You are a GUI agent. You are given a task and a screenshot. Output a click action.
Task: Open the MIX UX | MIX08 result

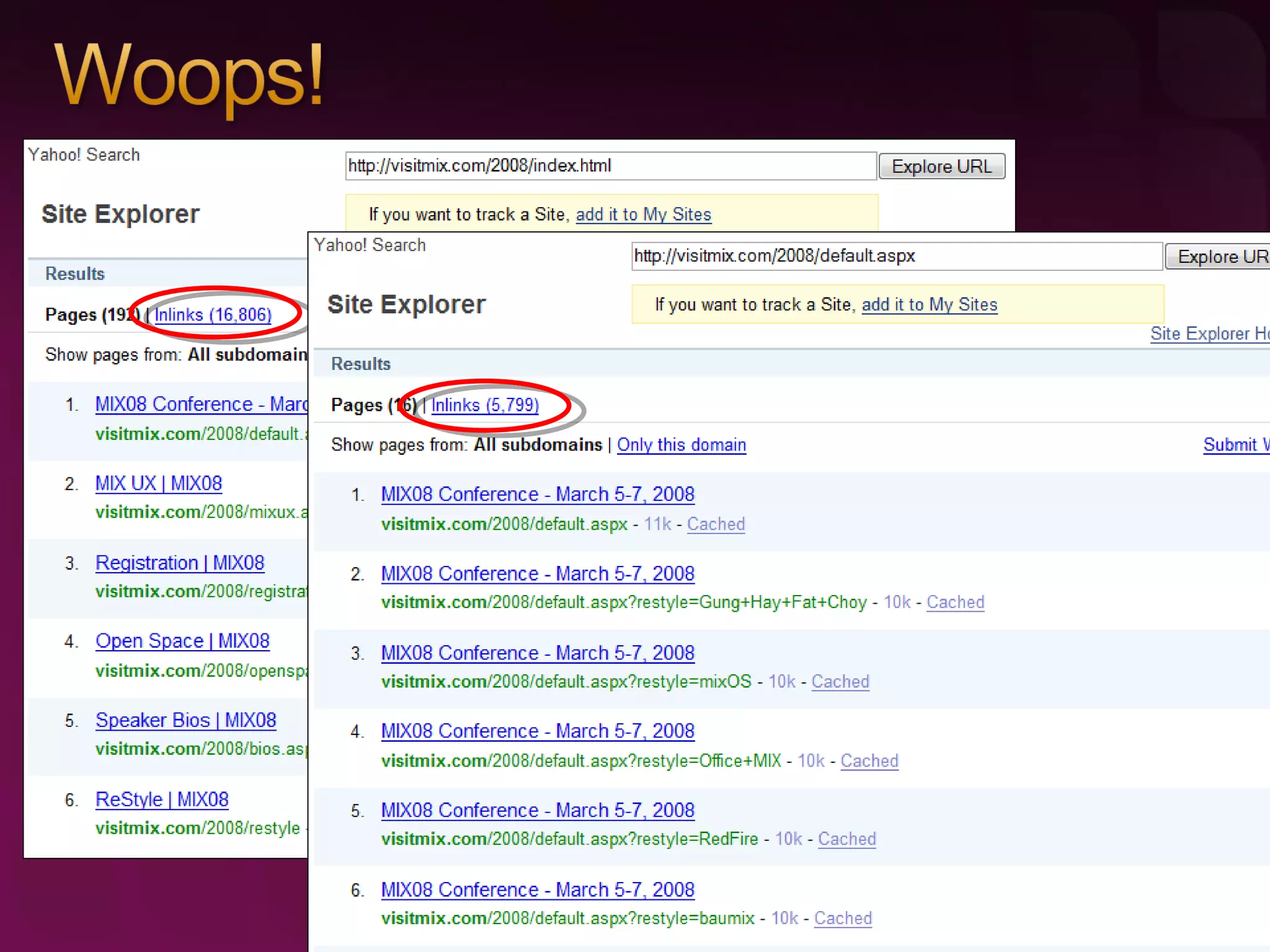(x=159, y=483)
